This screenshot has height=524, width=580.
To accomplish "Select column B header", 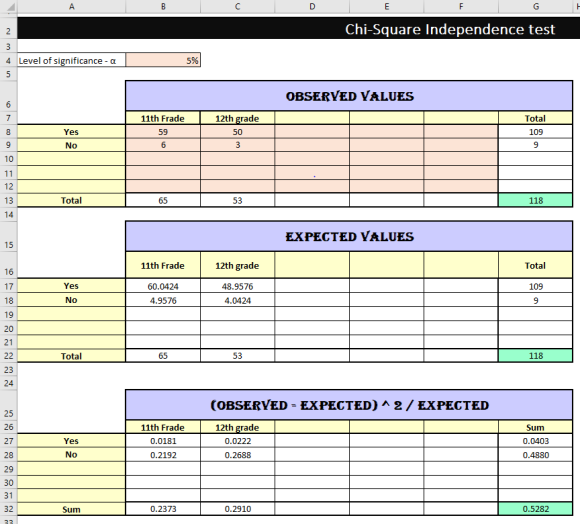I will point(163,6).
